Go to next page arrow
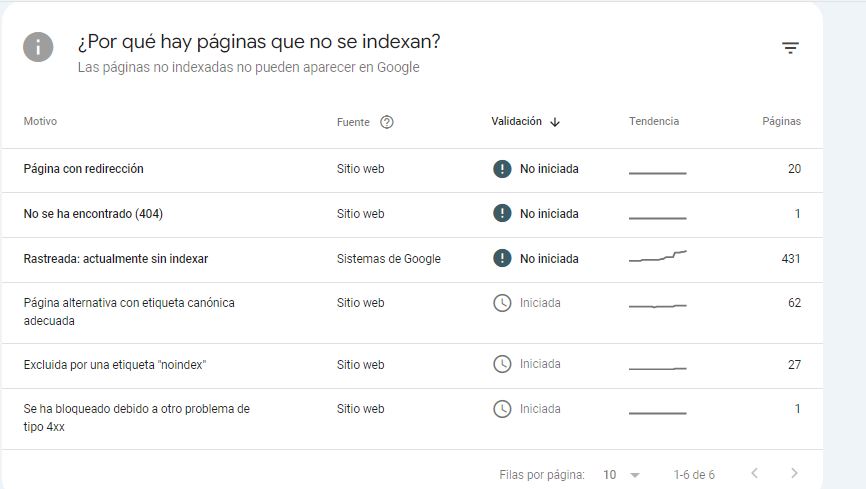 794,474
